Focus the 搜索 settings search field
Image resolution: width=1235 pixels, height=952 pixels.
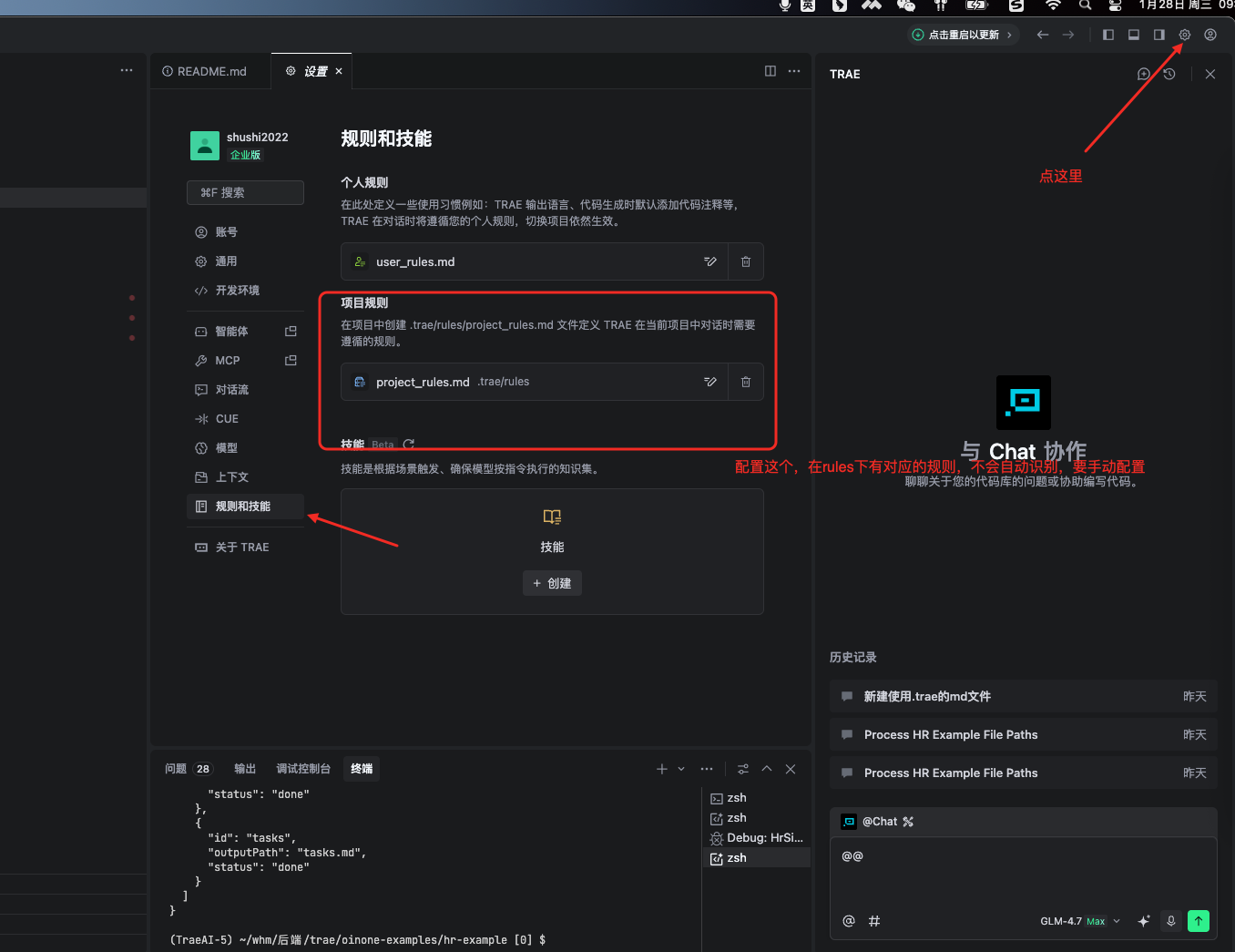coord(245,193)
